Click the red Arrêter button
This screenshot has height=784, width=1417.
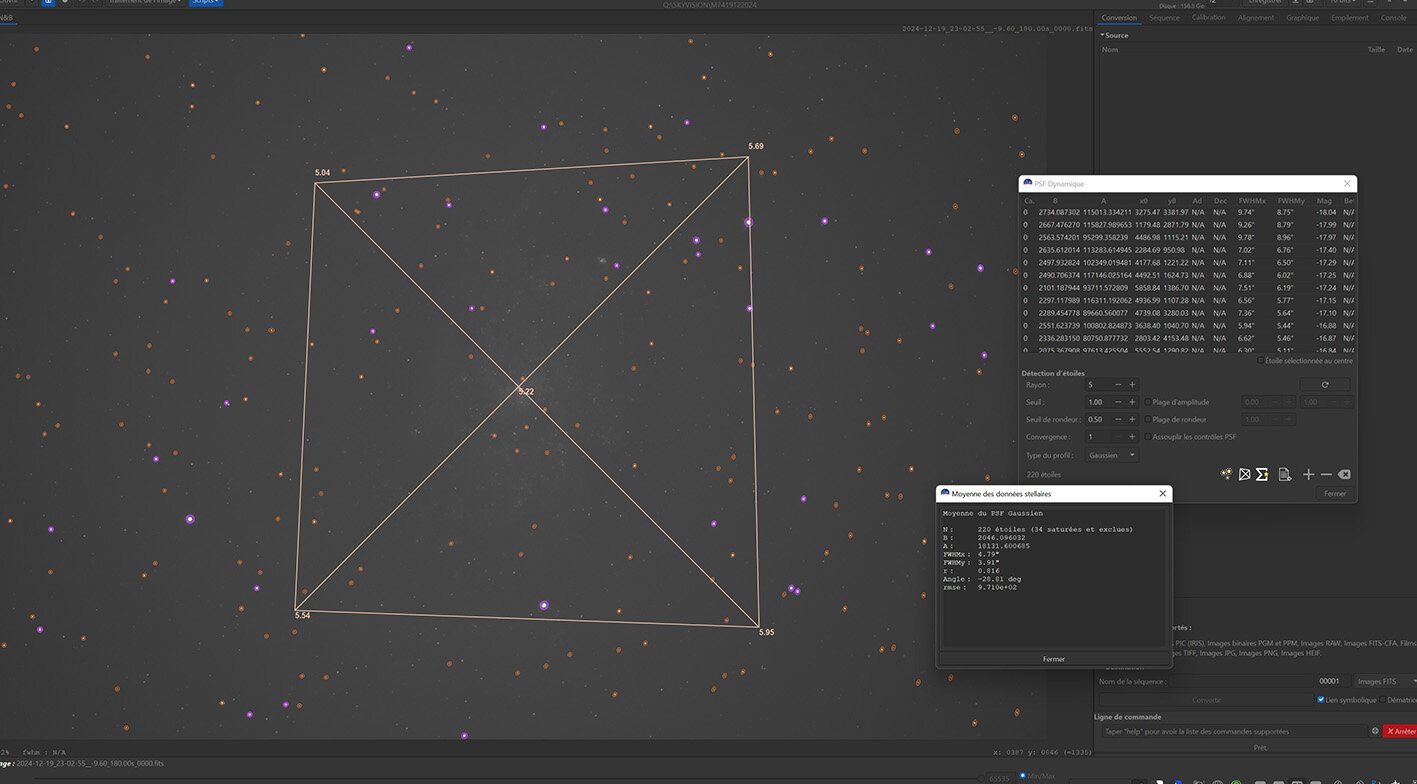pyautogui.click(x=1400, y=731)
